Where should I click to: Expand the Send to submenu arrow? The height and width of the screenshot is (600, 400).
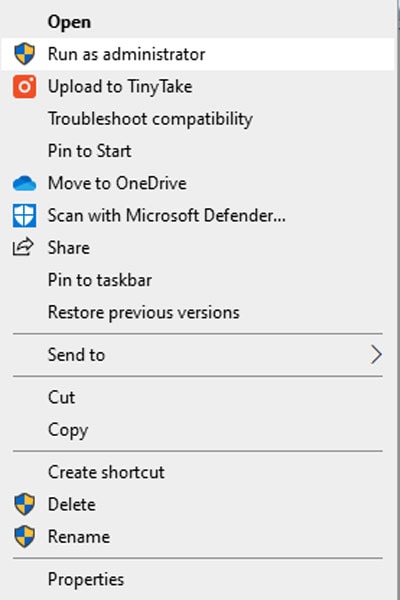(x=376, y=354)
